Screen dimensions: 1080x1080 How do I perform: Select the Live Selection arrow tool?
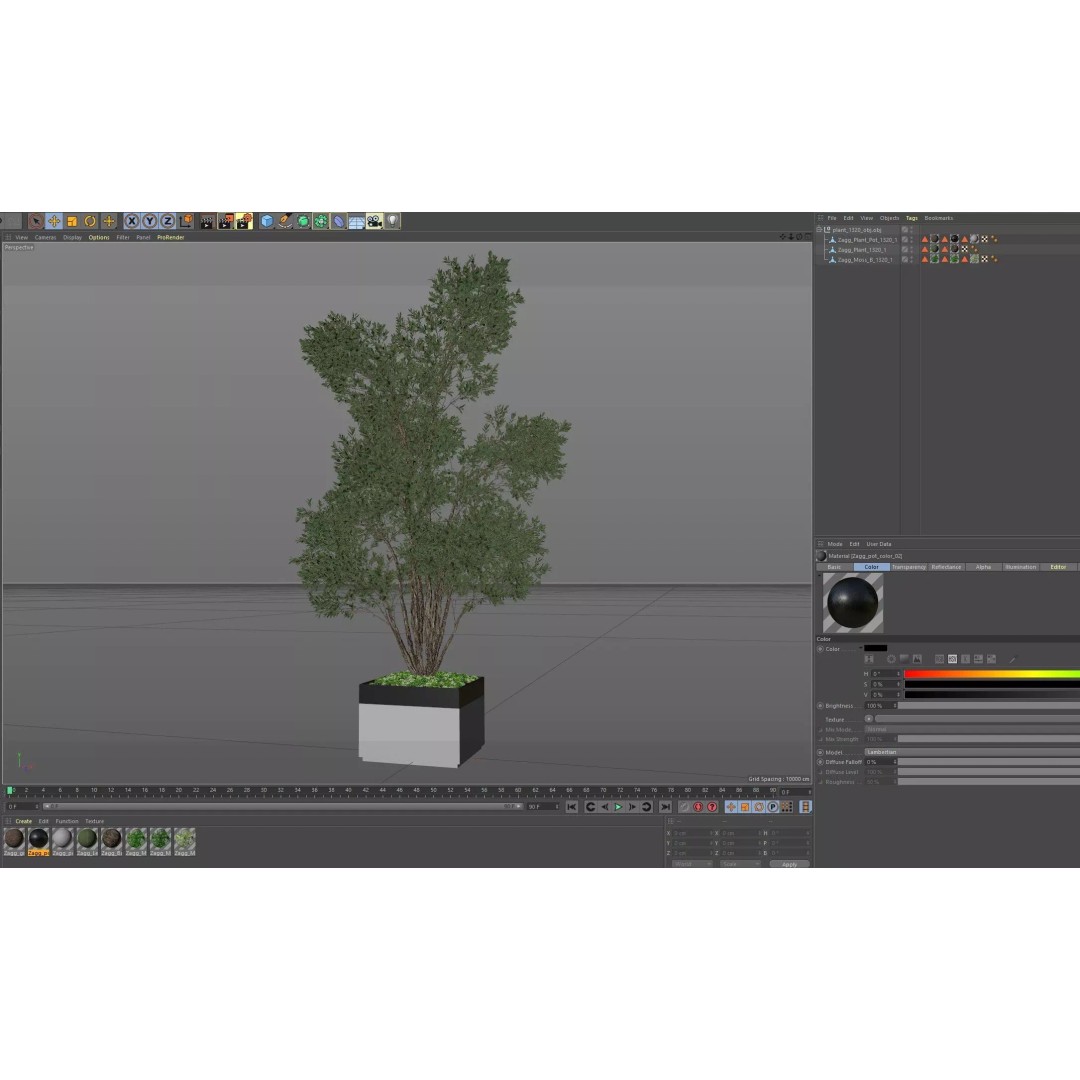click(36, 221)
